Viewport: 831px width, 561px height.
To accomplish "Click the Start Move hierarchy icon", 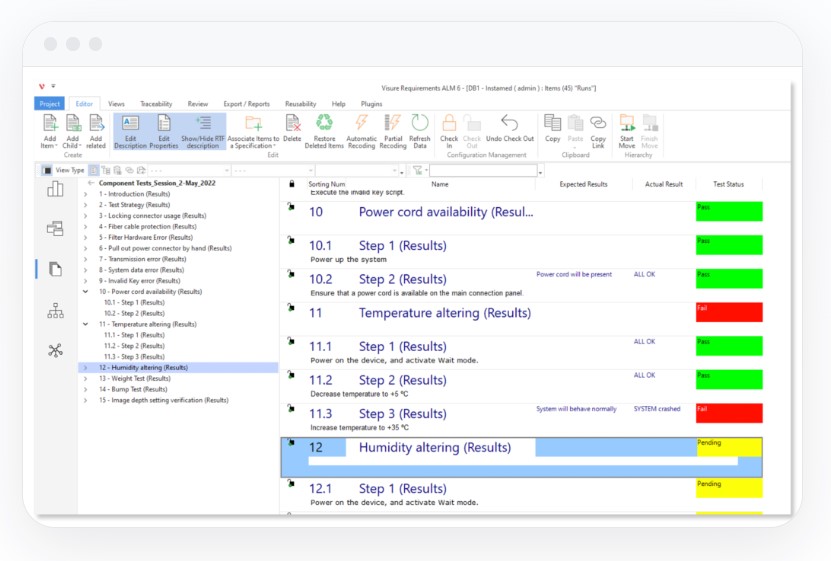I will click(627, 123).
